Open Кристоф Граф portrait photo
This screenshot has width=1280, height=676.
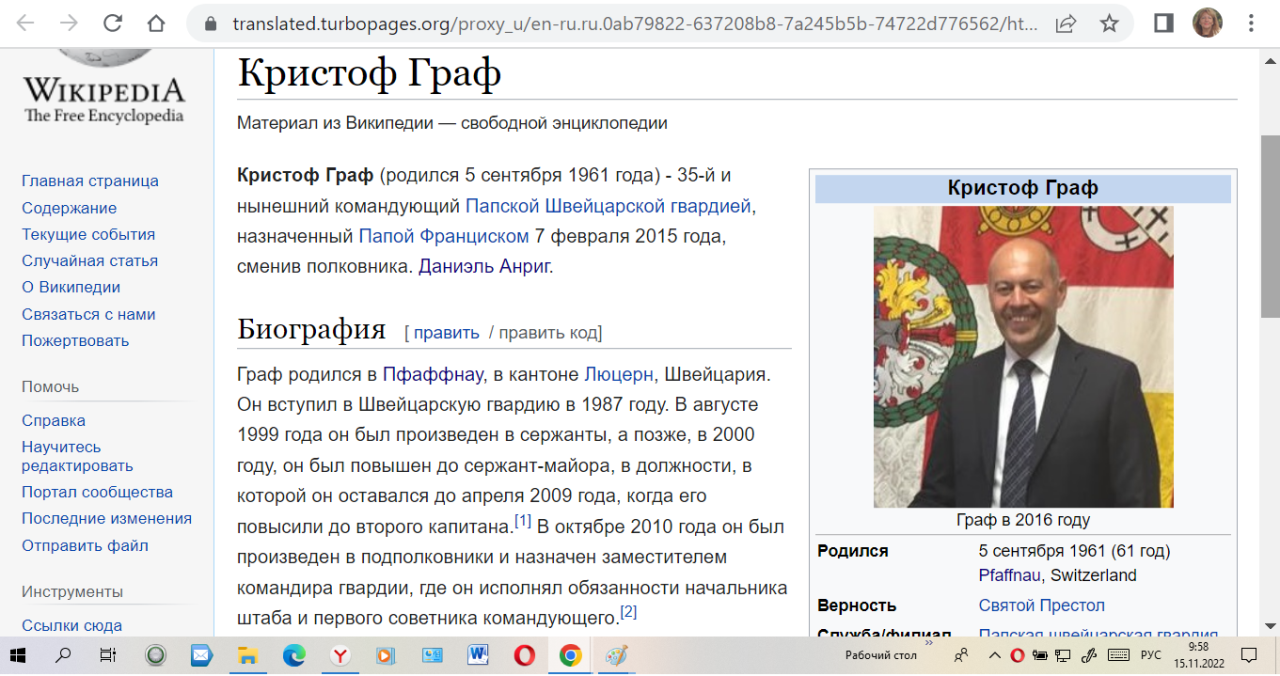tap(1023, 357)
